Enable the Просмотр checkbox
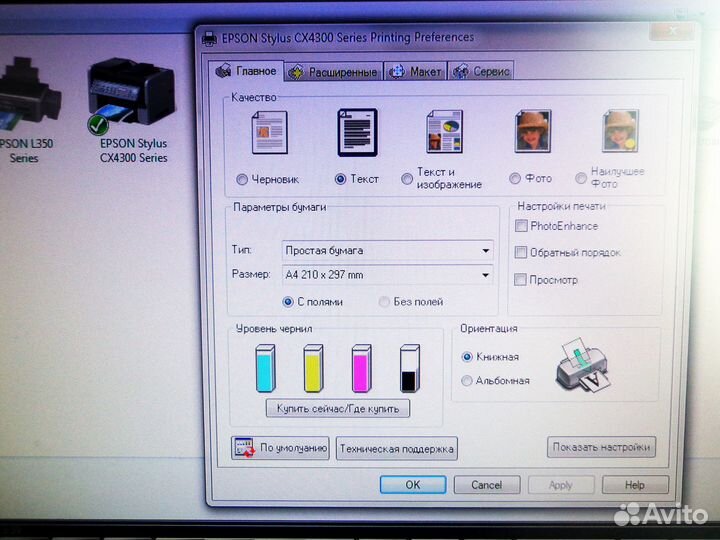This screenshot has height=540, width=720. click(x=520, y=280)
